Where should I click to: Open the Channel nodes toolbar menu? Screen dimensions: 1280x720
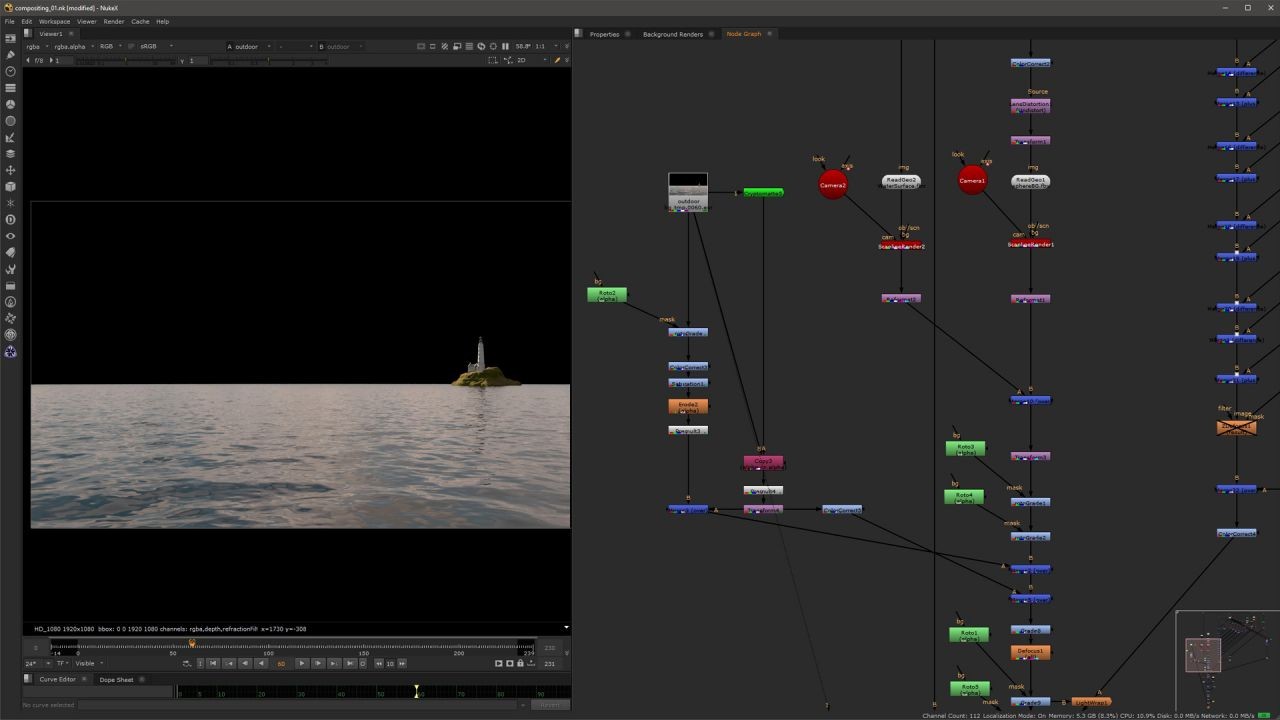pos(11,88)
